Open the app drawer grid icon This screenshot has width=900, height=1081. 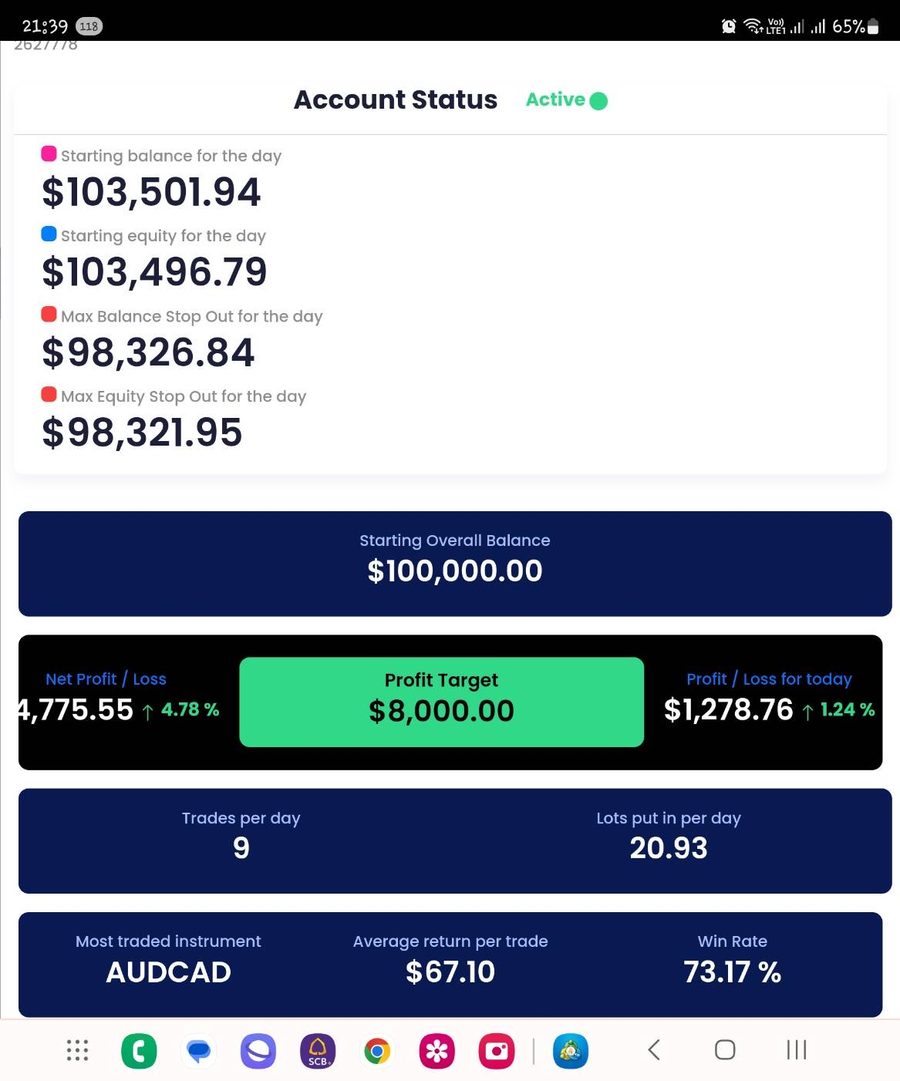(x=77, y=1050)
